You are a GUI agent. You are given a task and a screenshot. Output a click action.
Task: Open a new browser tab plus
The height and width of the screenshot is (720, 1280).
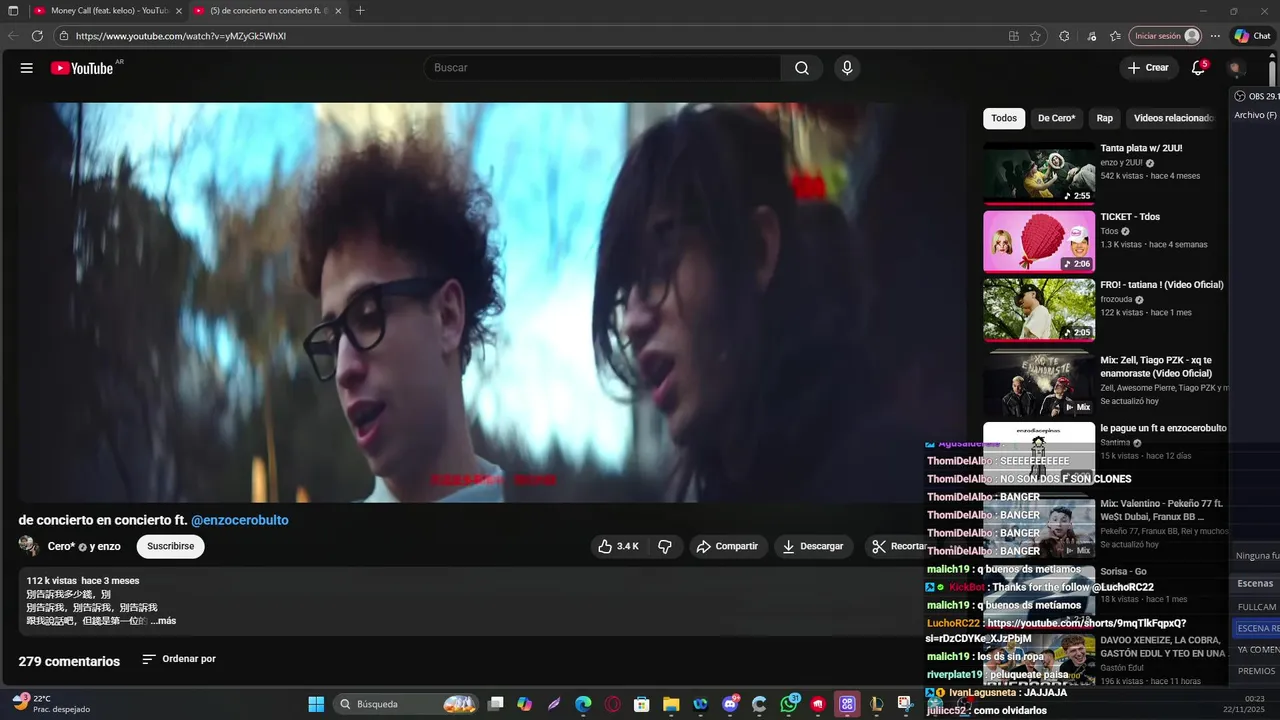pyautogui.click(x=360, y=11)
